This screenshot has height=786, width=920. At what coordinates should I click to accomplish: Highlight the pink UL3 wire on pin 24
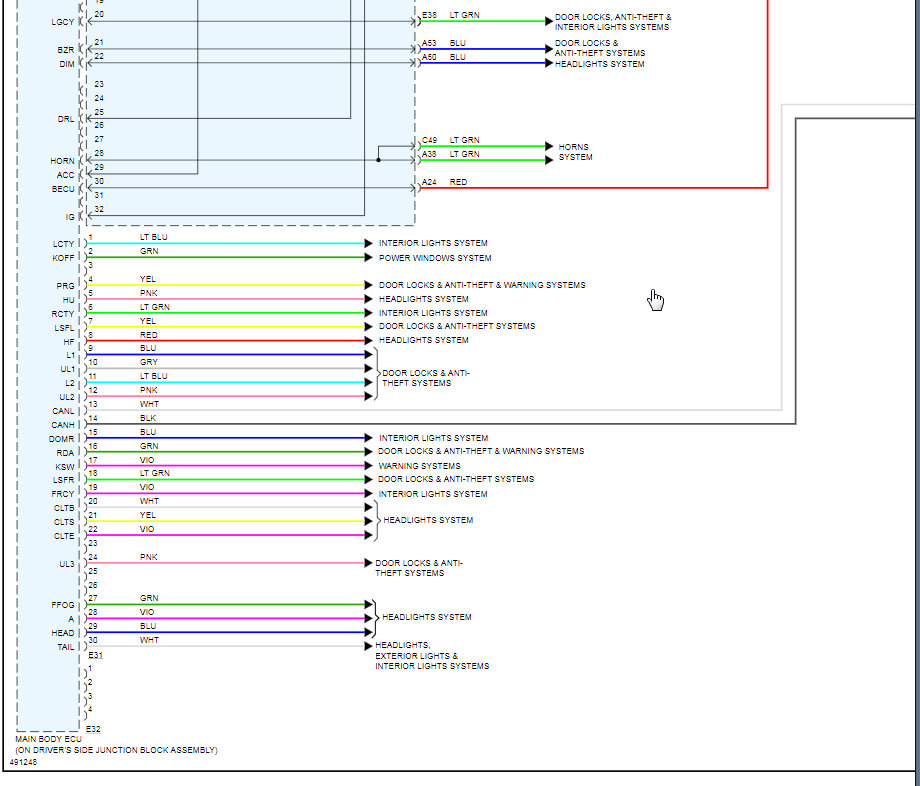coord(226,563)
